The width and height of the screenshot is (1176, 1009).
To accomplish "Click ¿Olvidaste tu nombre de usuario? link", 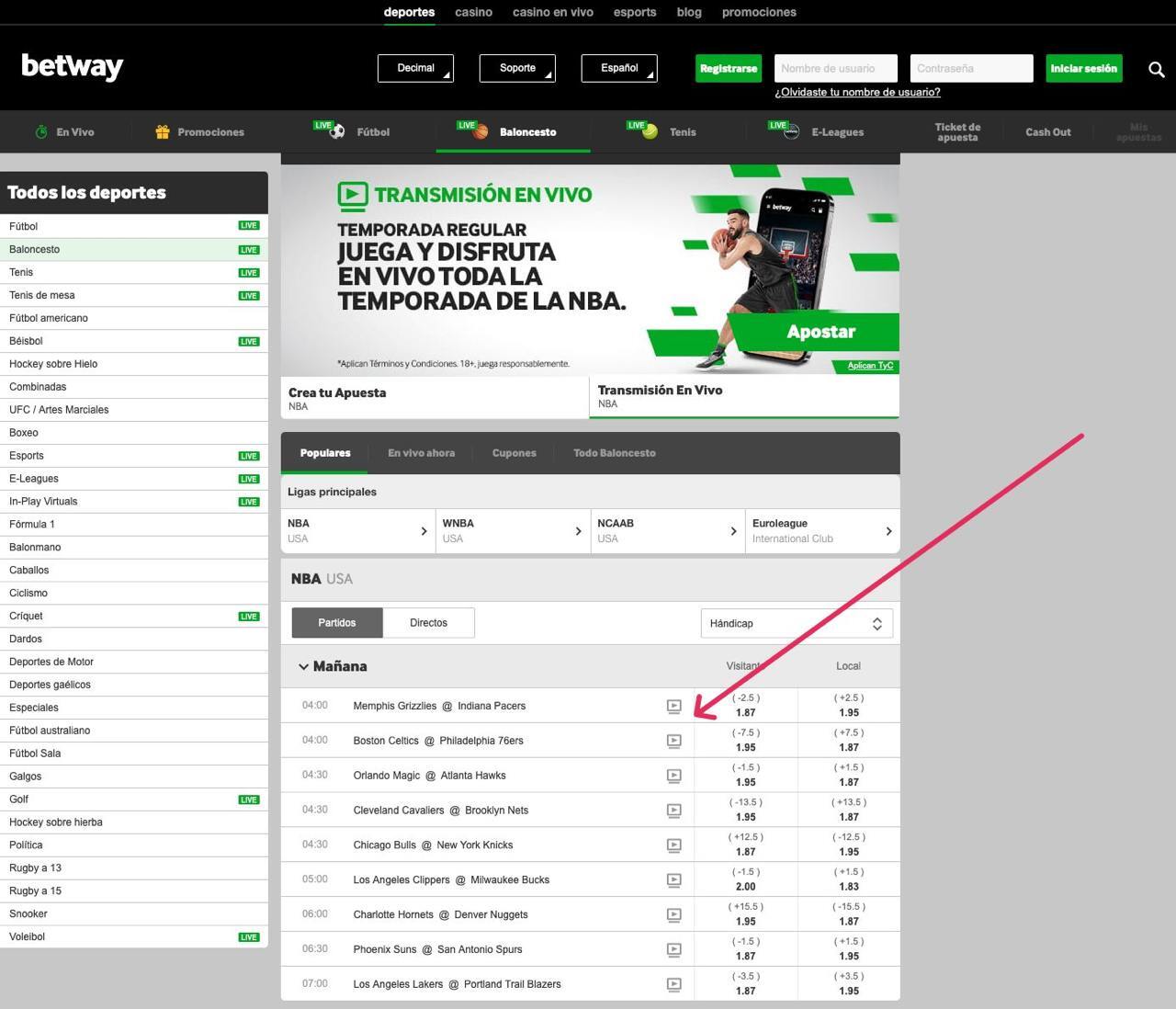I will pos(857,92).
